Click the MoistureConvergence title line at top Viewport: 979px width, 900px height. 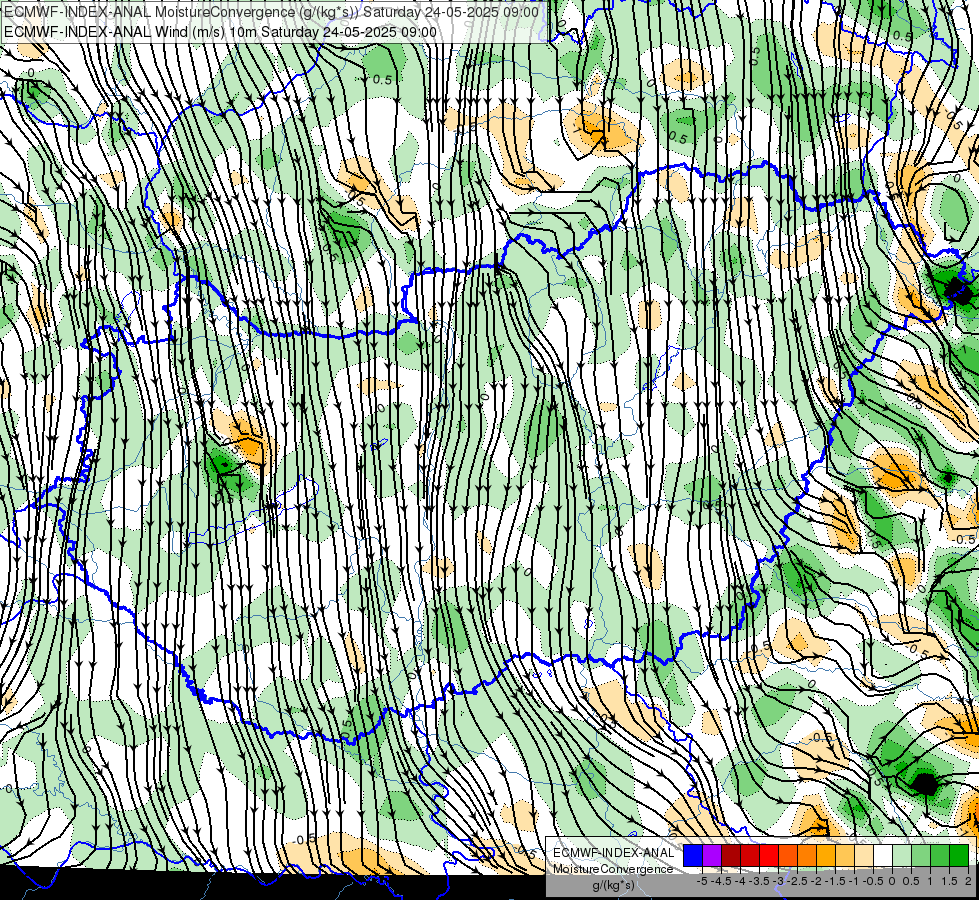click(x=271, y=12)
